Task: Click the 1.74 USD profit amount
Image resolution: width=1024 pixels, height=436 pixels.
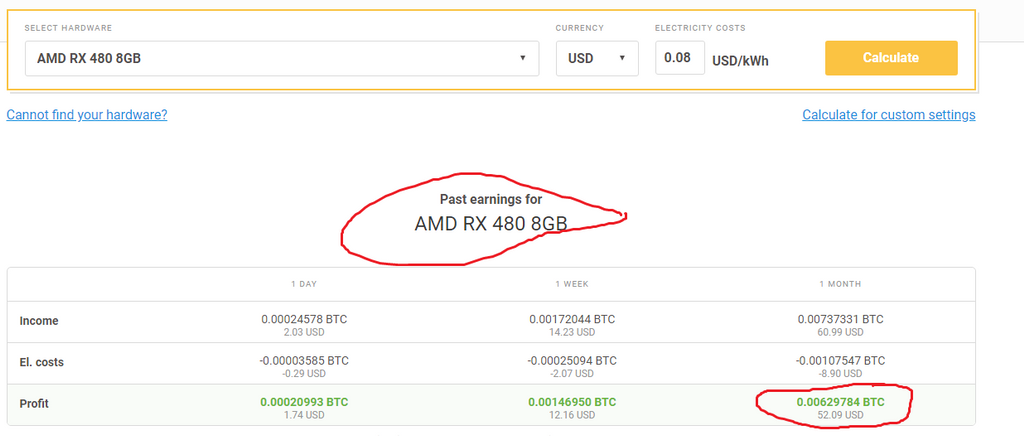Action: (304, 415)
